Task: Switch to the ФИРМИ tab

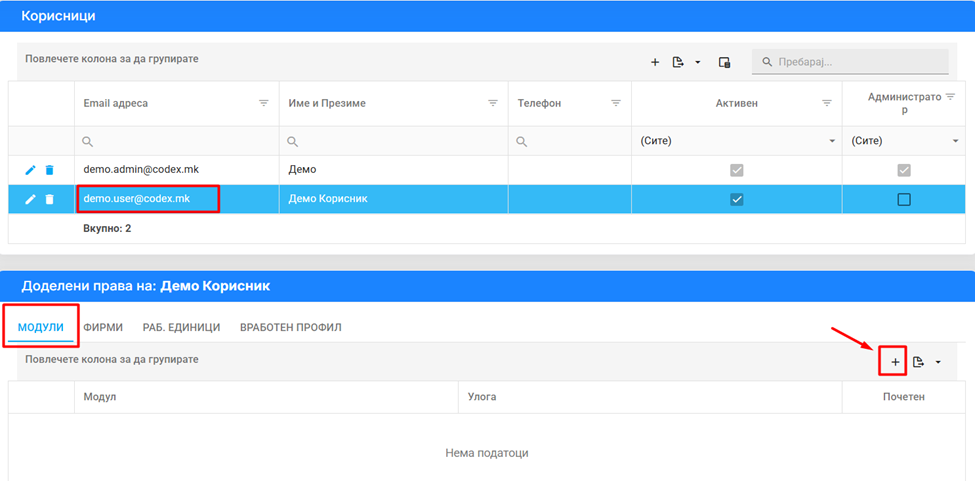Action: (103, 327)
